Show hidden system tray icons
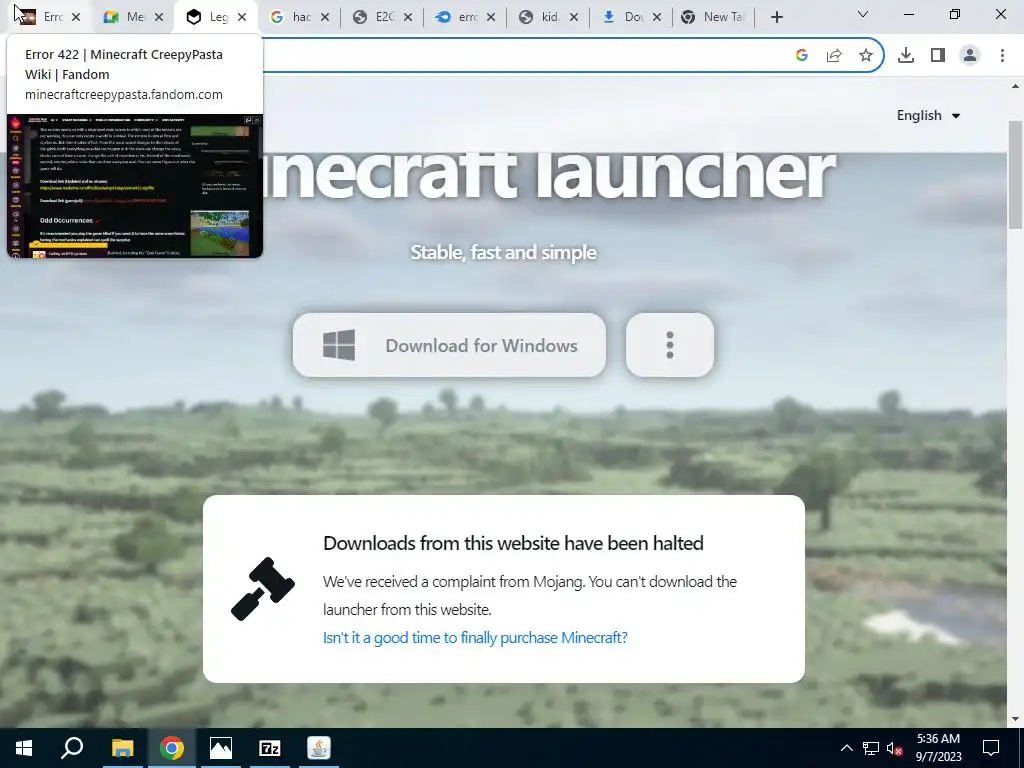 pyautogui.click(x=846, y=748)
